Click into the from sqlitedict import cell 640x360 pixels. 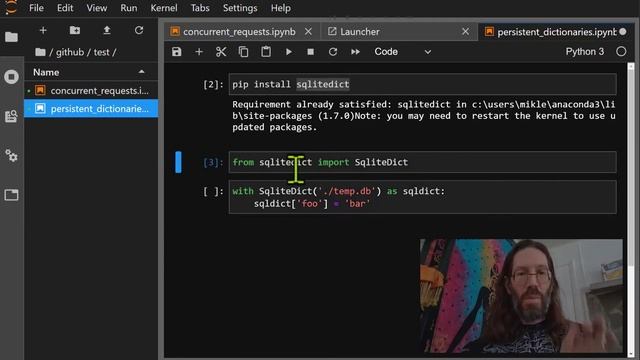[x=422, y=162]
